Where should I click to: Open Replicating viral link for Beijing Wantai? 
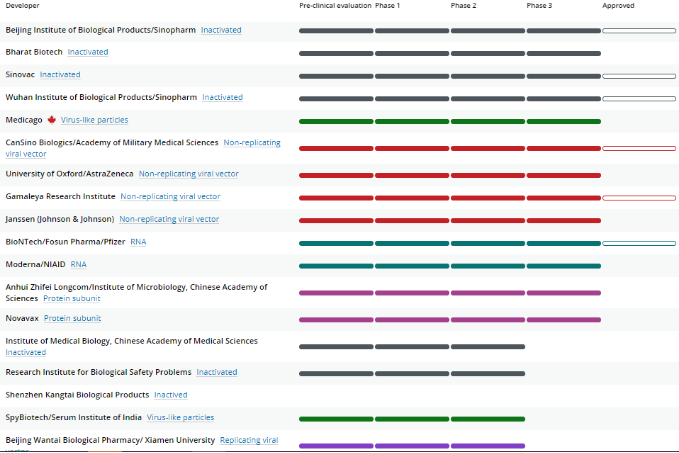point(249,440)
